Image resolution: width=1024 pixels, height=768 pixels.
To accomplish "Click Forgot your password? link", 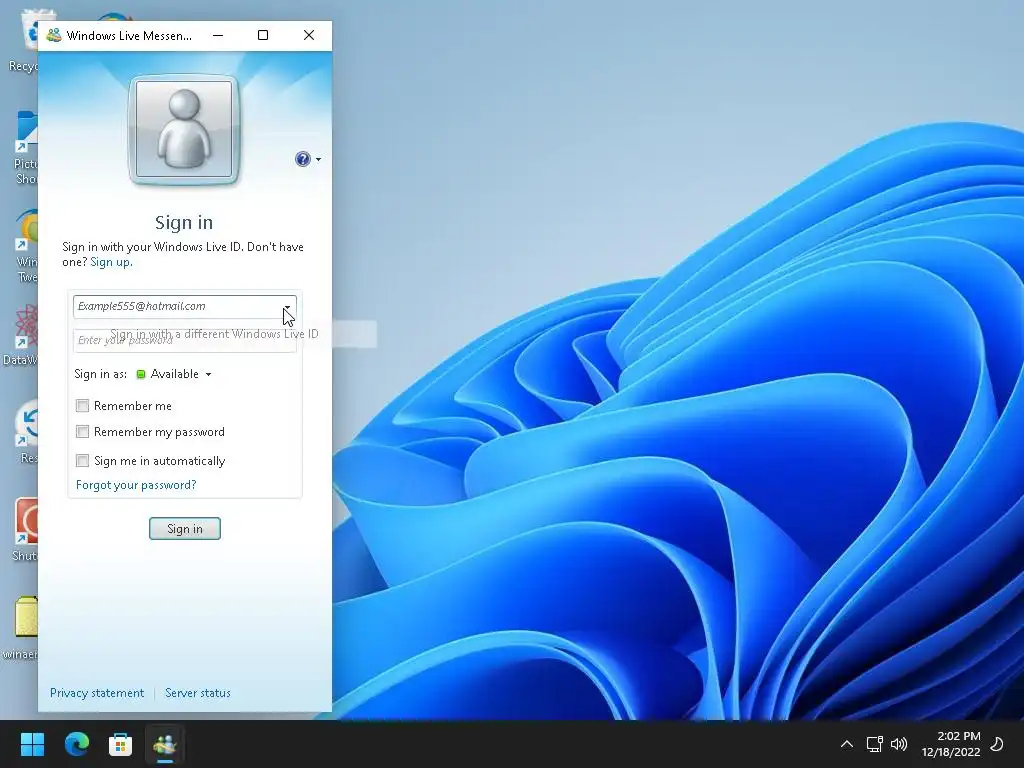I will (x=136, y=485).
